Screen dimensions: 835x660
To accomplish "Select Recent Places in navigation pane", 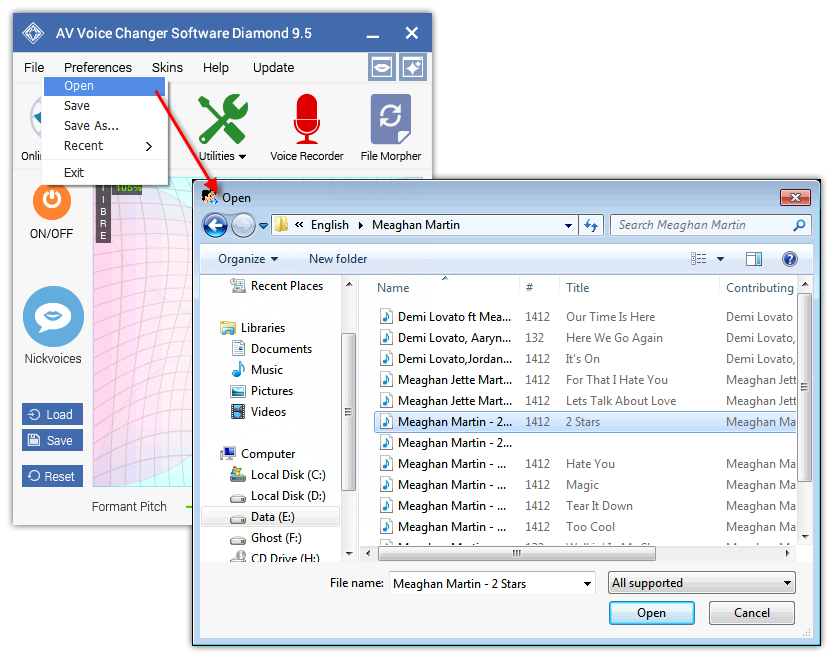I will 276,286.
